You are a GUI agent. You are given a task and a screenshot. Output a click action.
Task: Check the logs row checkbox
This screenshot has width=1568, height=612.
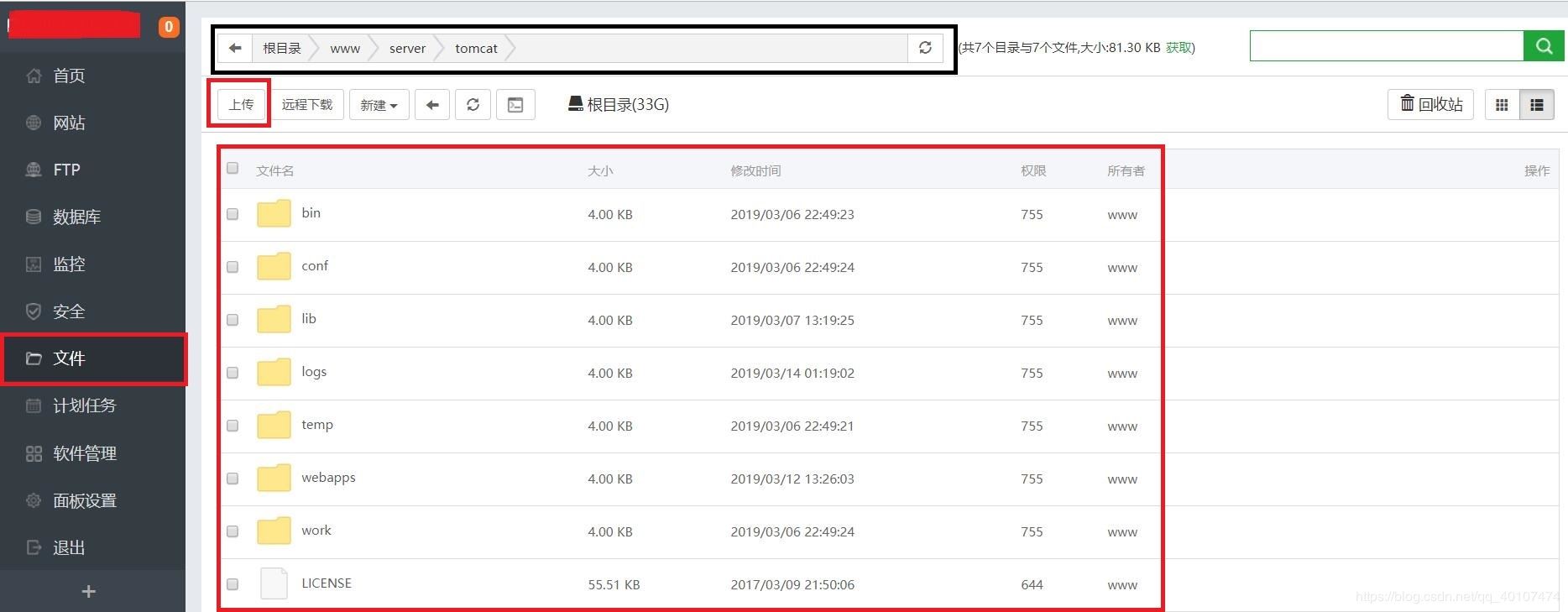pos(233,373)
